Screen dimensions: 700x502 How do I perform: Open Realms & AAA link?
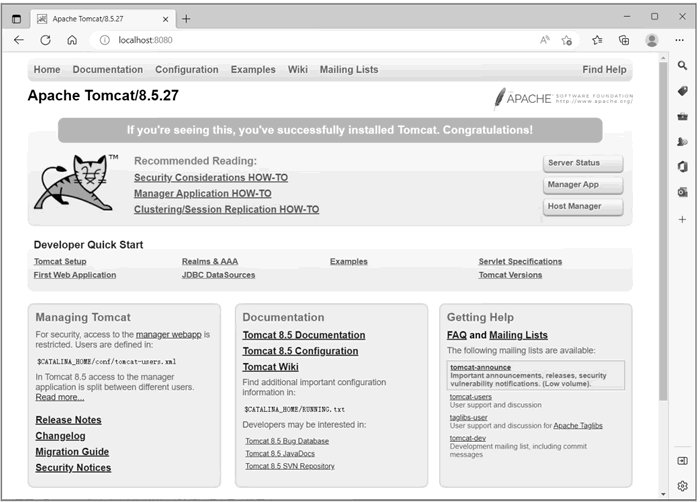(210, 262)
